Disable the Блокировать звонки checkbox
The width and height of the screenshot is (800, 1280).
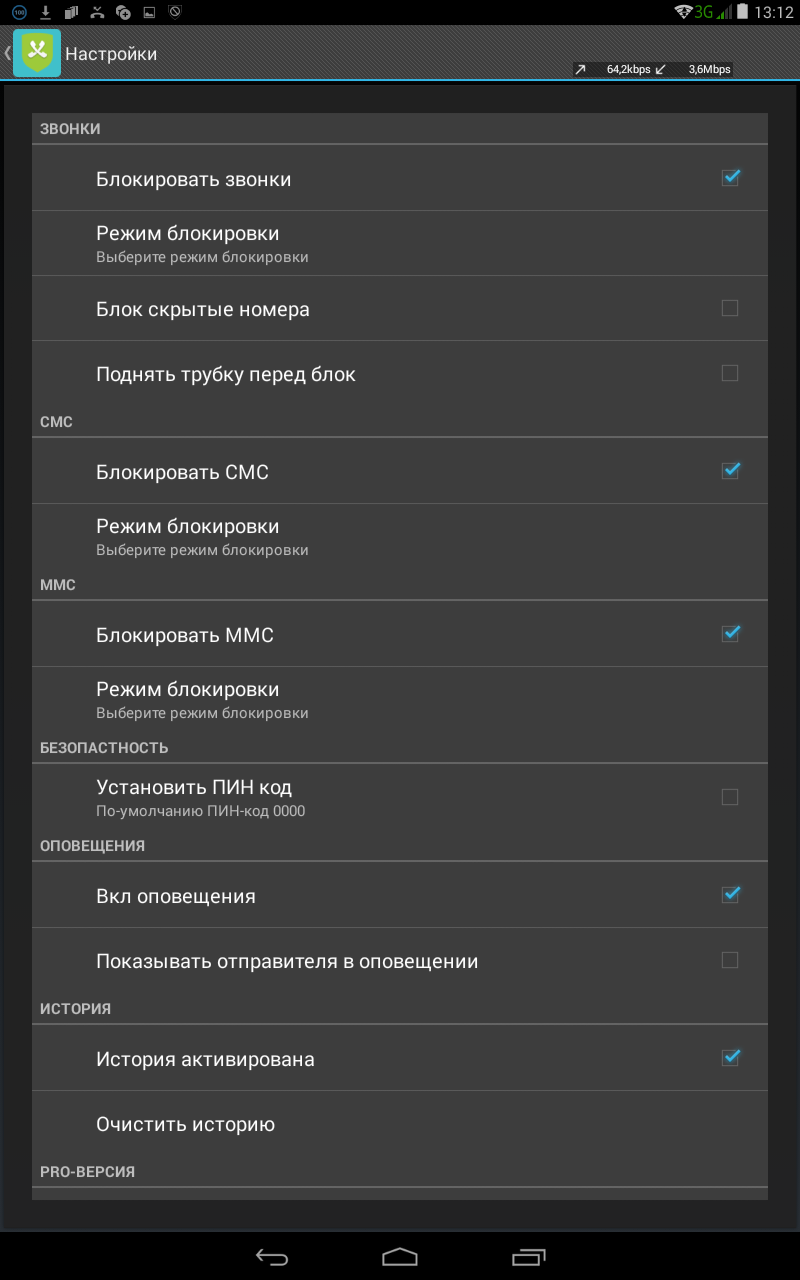coord(730,178)
